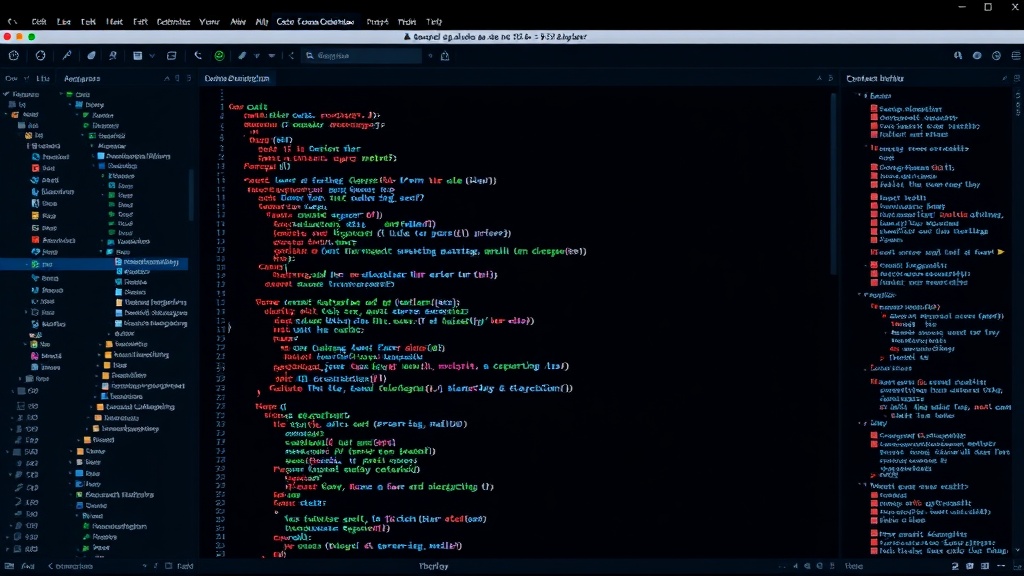The image size is (1024, 576).
Task: Click the back arrow at the menu bar's left end
Action: tap(12, 22)
